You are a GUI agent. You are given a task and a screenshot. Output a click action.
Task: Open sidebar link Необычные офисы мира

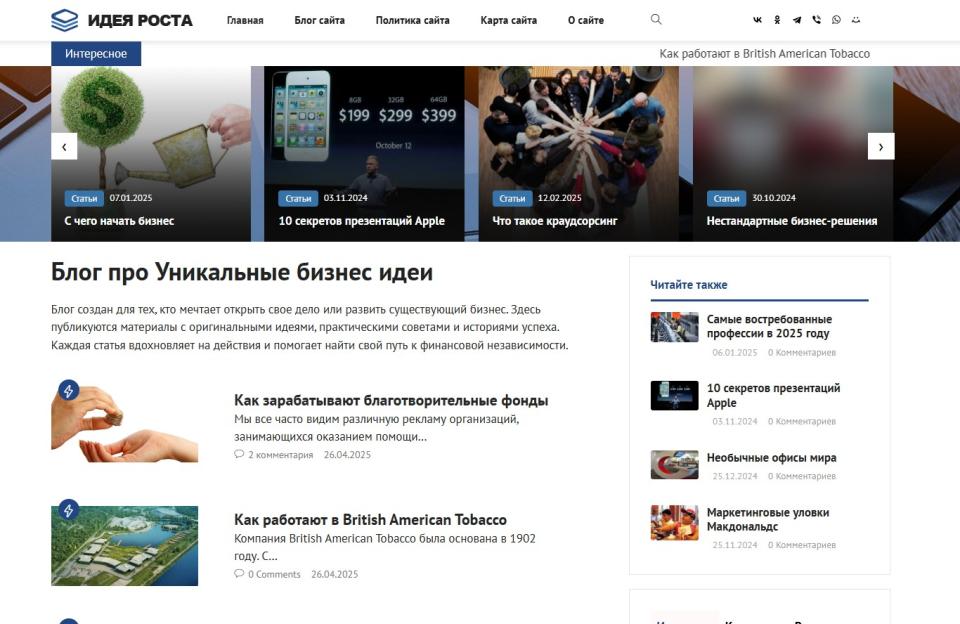[771, 458]
